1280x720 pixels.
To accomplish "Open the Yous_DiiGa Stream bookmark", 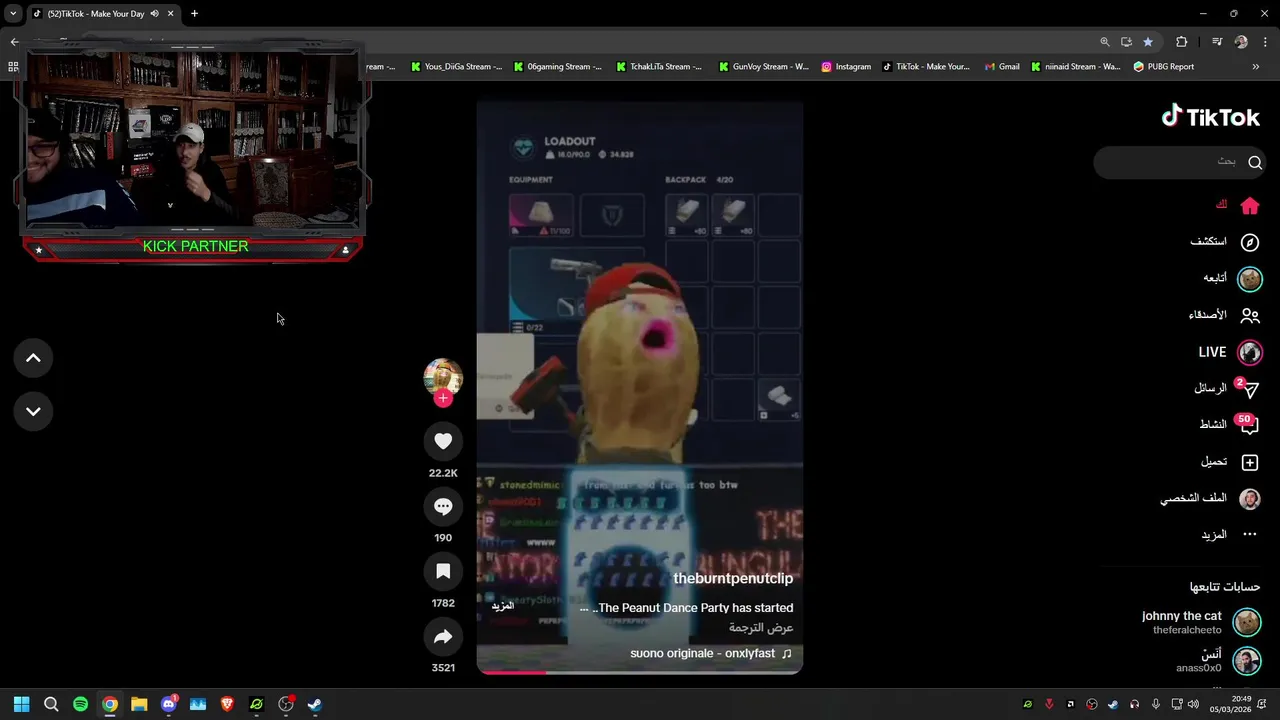I will pos(455,67).
